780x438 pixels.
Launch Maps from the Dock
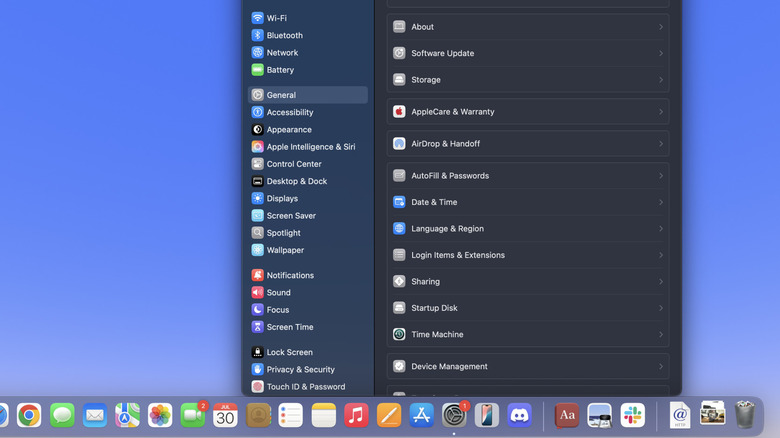click(x=127, y=415)
